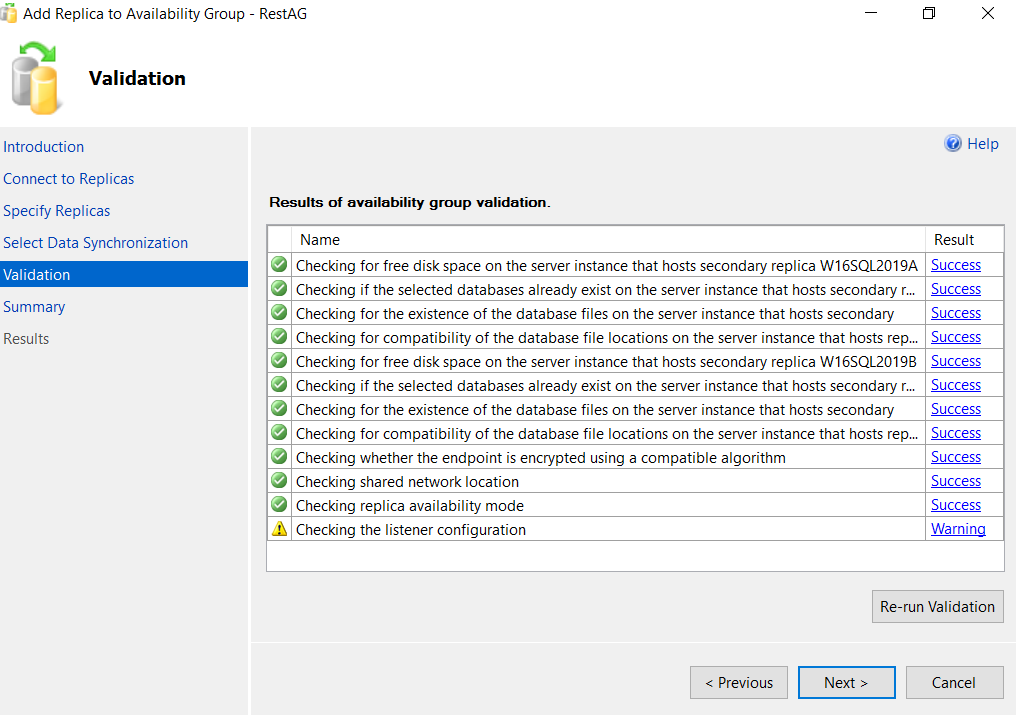Sort results by the Name column header
Screen dimensions: 1016x715
[x=320, y=240]
